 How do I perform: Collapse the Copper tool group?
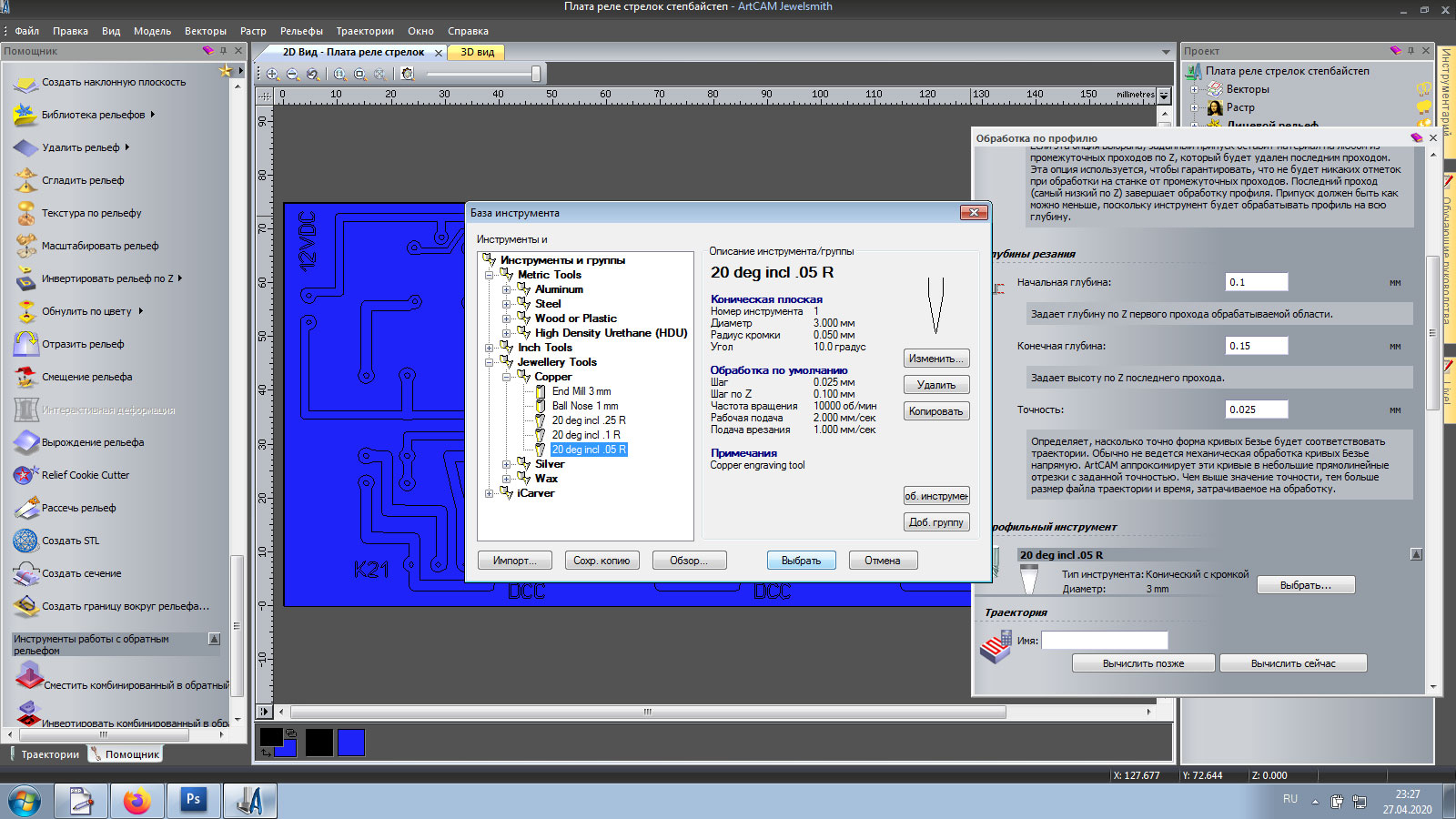[x=507, y=377]
